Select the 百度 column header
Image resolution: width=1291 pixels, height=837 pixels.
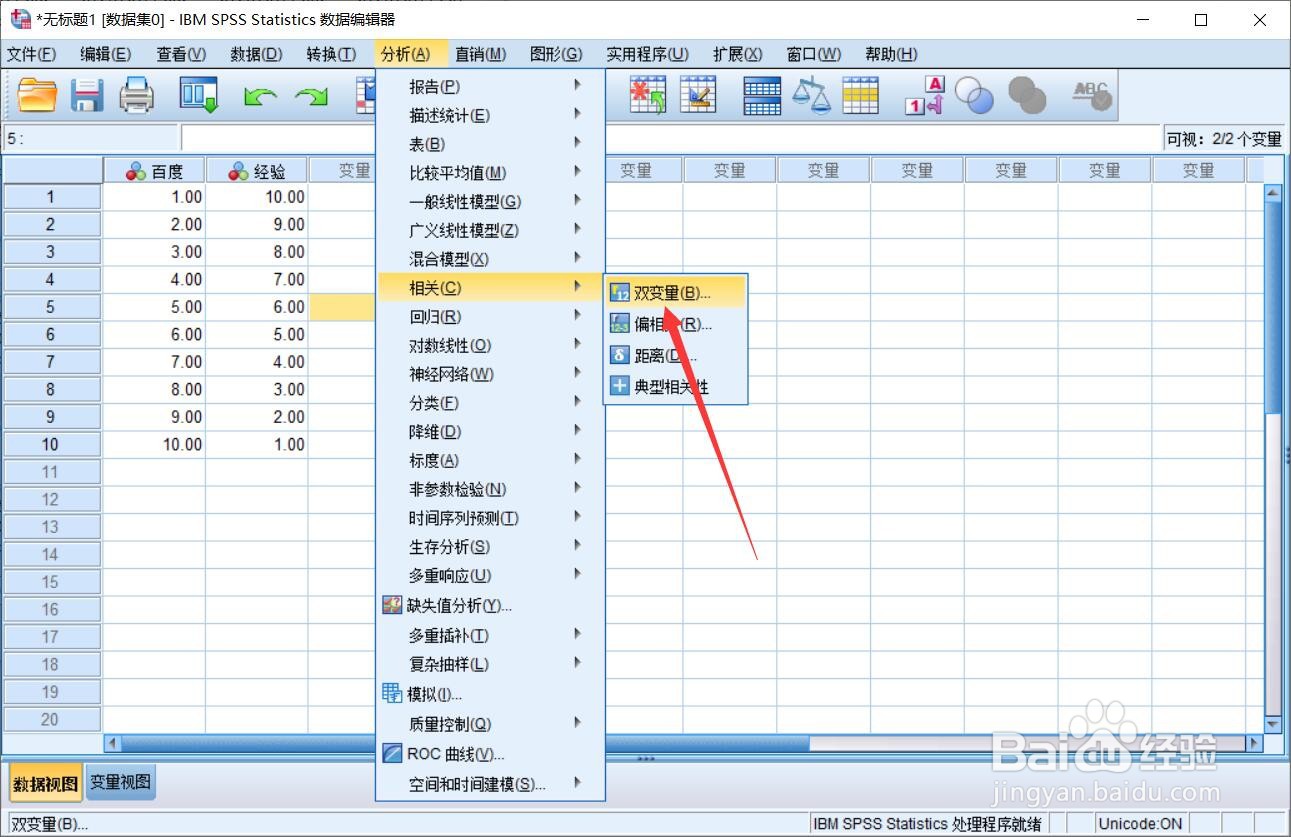[x=155, y=171]
